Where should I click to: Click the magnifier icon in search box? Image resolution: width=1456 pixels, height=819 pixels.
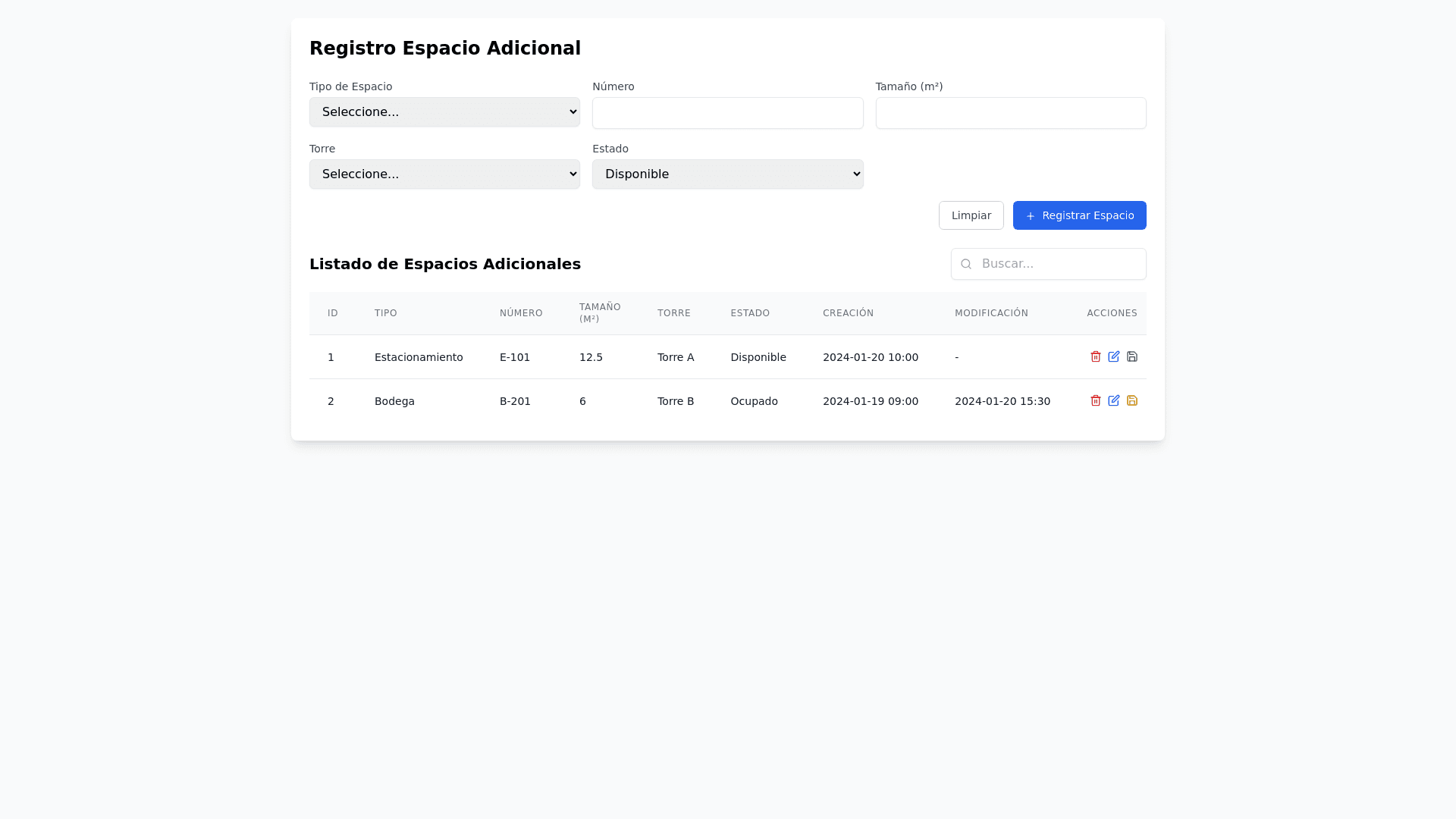click(965, 264)
